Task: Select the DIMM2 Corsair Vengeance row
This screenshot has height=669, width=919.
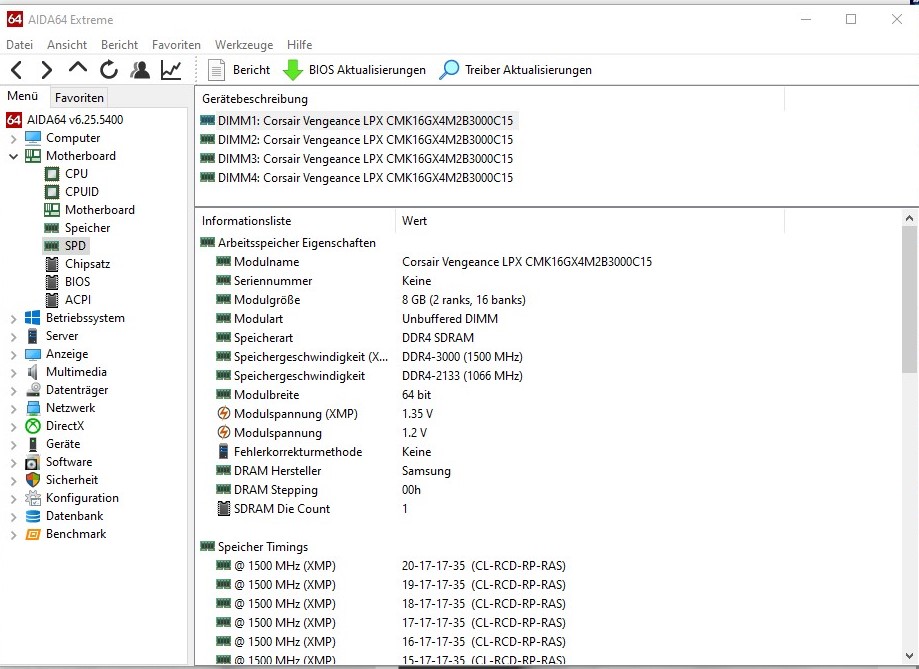Action: tap(356, 140)
